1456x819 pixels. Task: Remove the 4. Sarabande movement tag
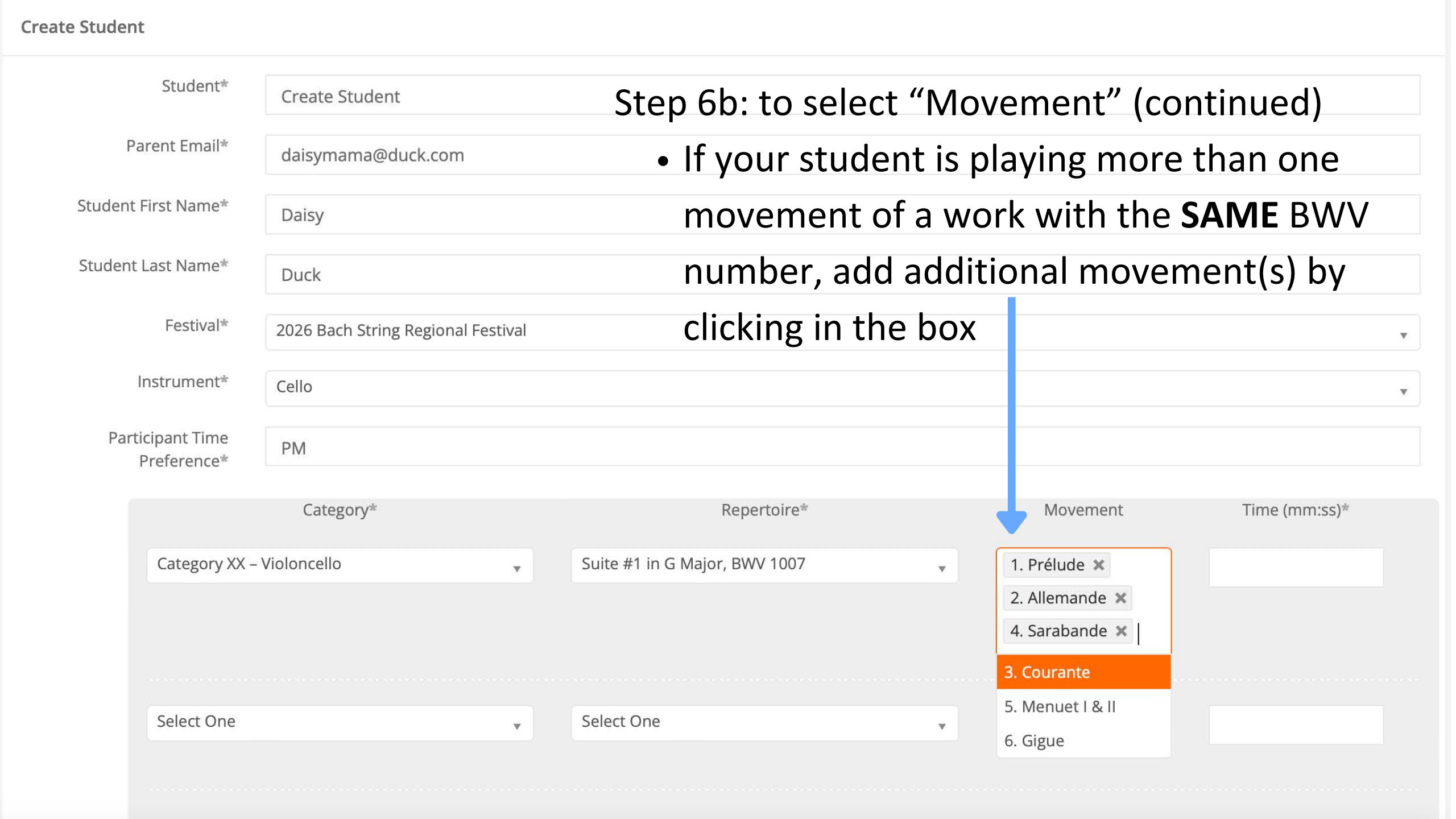(1120, 631)
